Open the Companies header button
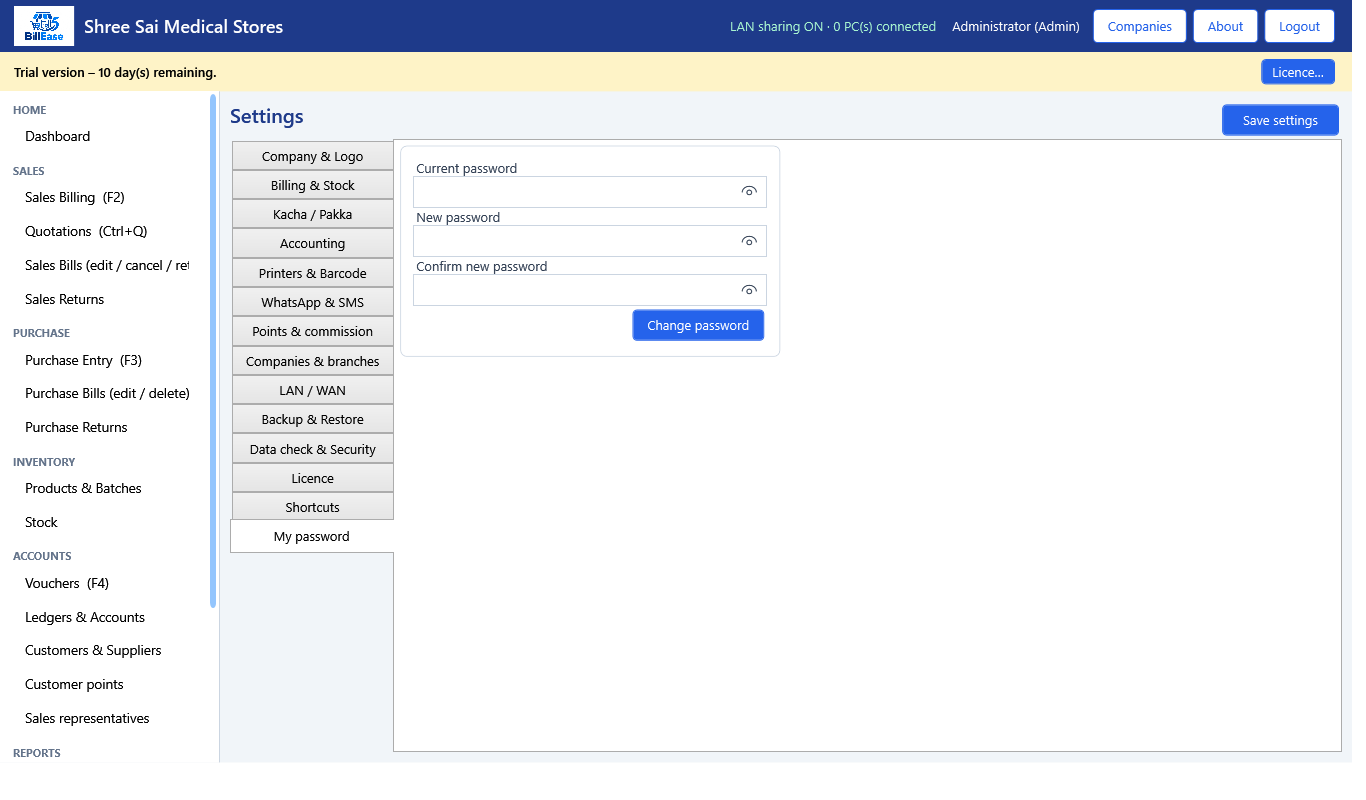The width and height of the screenshot is (1366, 800). (1140, 26)
